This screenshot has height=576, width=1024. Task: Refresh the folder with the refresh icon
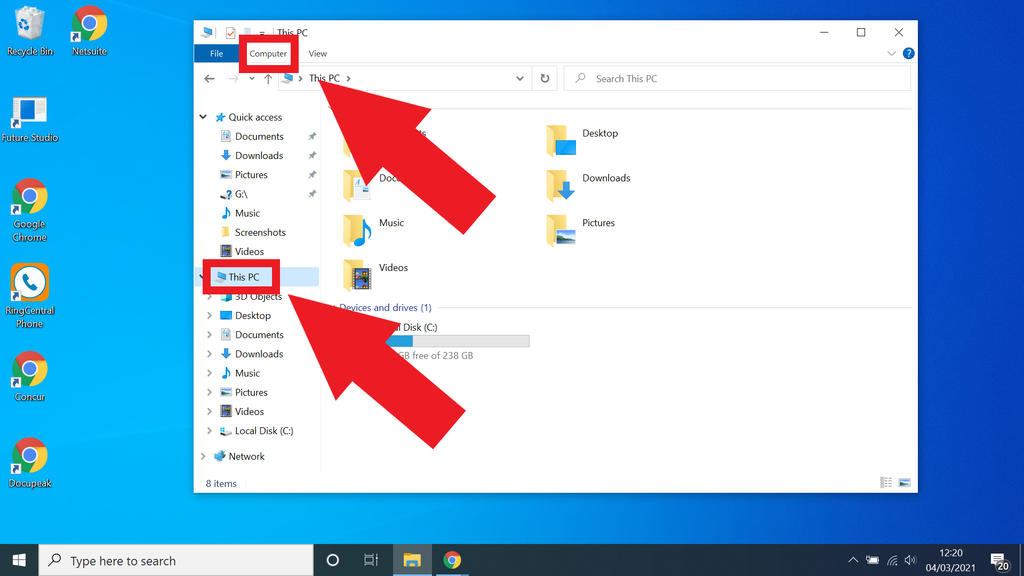tap(544, 78)
